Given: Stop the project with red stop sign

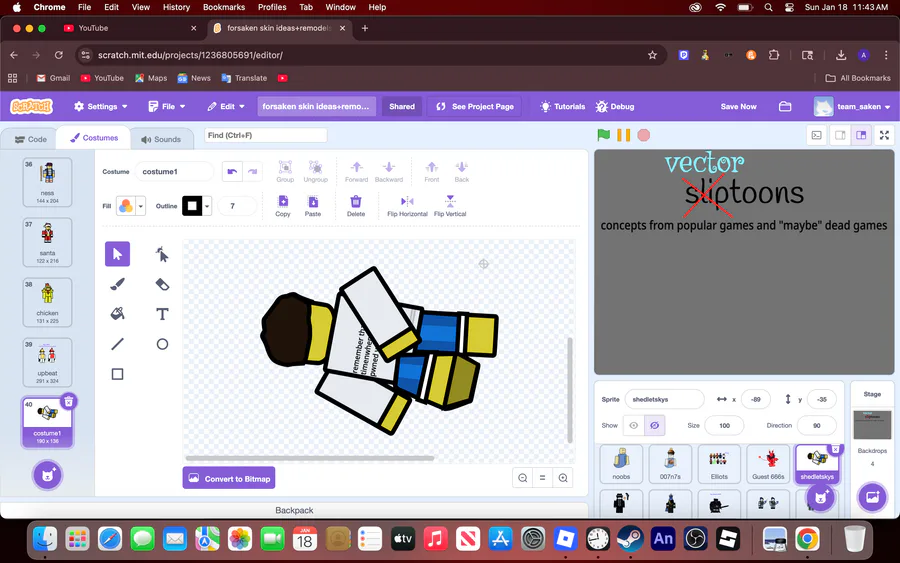Looking at the screenshot, I should pos(644,135).
